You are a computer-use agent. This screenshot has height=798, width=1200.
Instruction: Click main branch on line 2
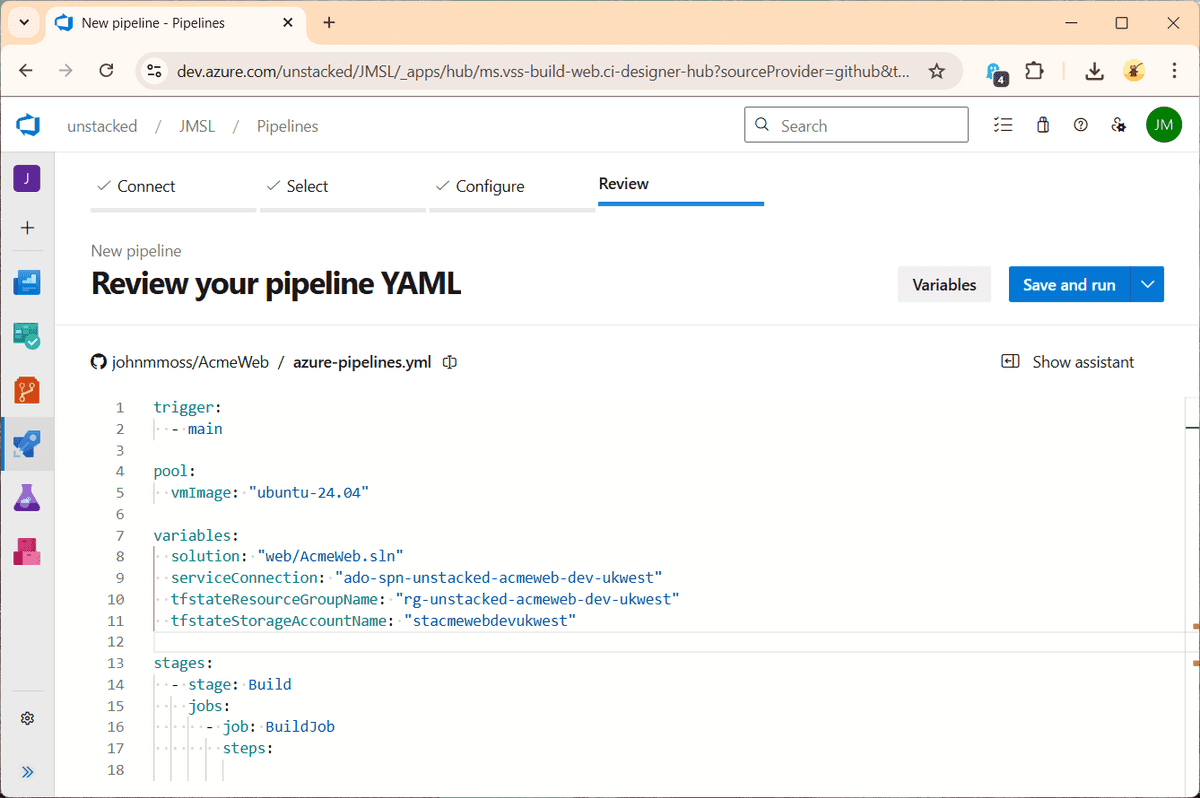pyautogui.click(x=205, y=429)
